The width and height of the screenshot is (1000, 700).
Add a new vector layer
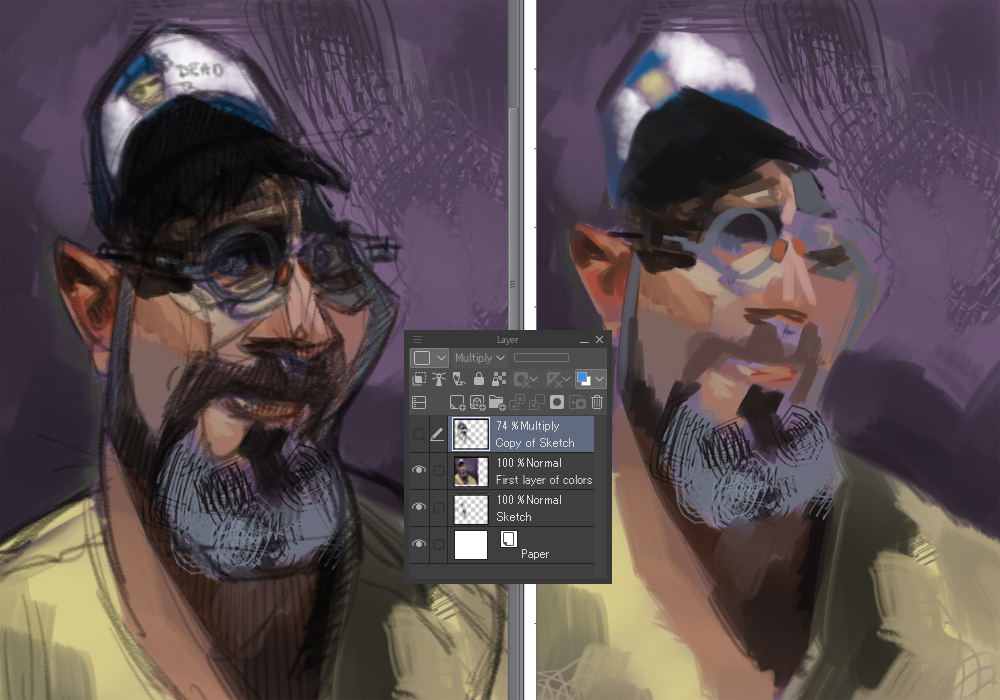tap(477, 403)
